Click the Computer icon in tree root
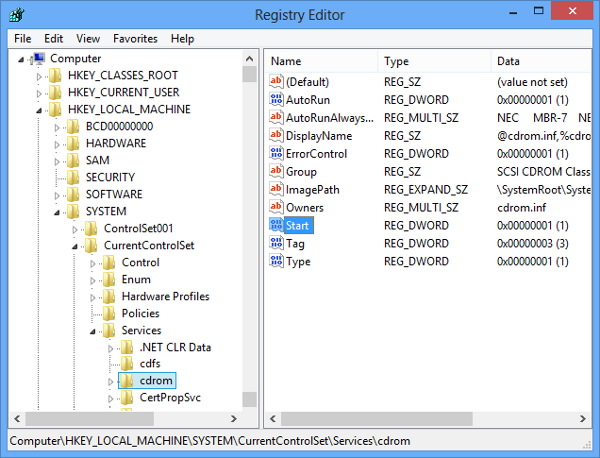This screenshot has height=458, width=600. 39,59
